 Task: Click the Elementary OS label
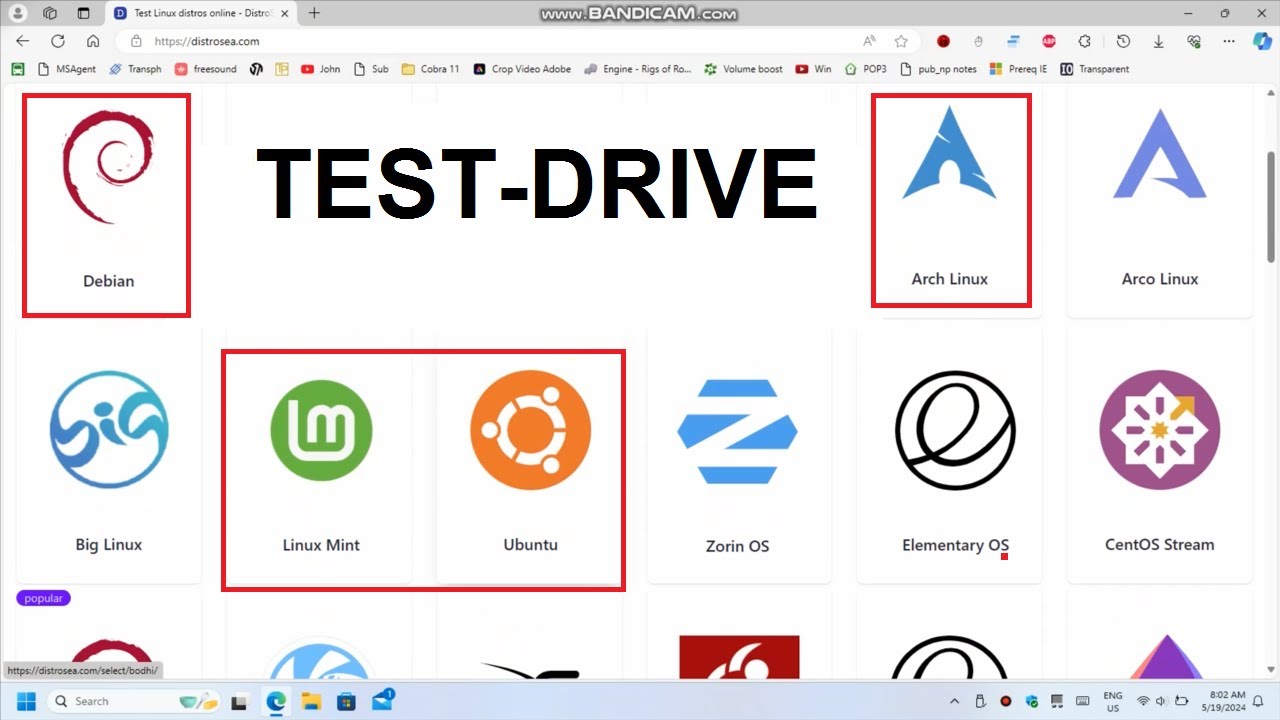click(955, 545)
